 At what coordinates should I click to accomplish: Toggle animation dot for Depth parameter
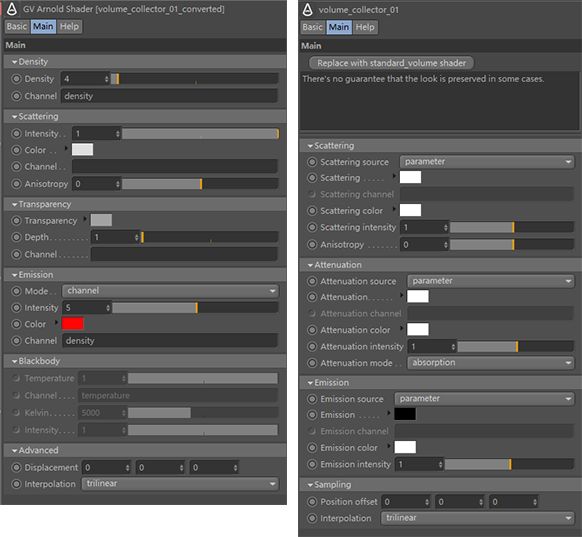click(x=16, y=237)
